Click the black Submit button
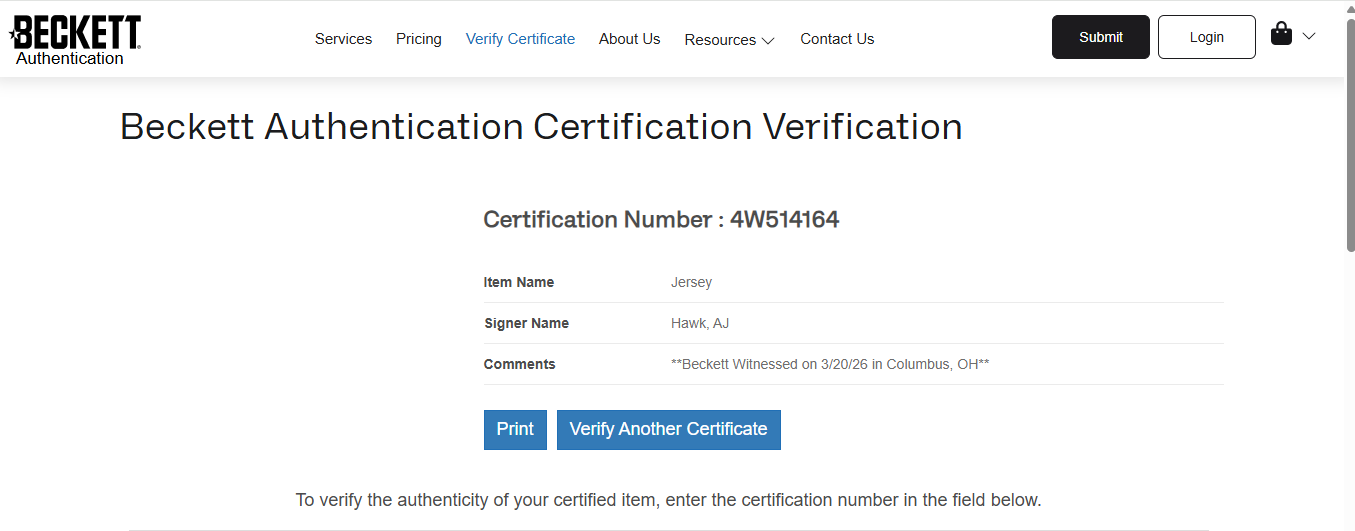Viewport: 1355px width, 531px height. 1101,37
